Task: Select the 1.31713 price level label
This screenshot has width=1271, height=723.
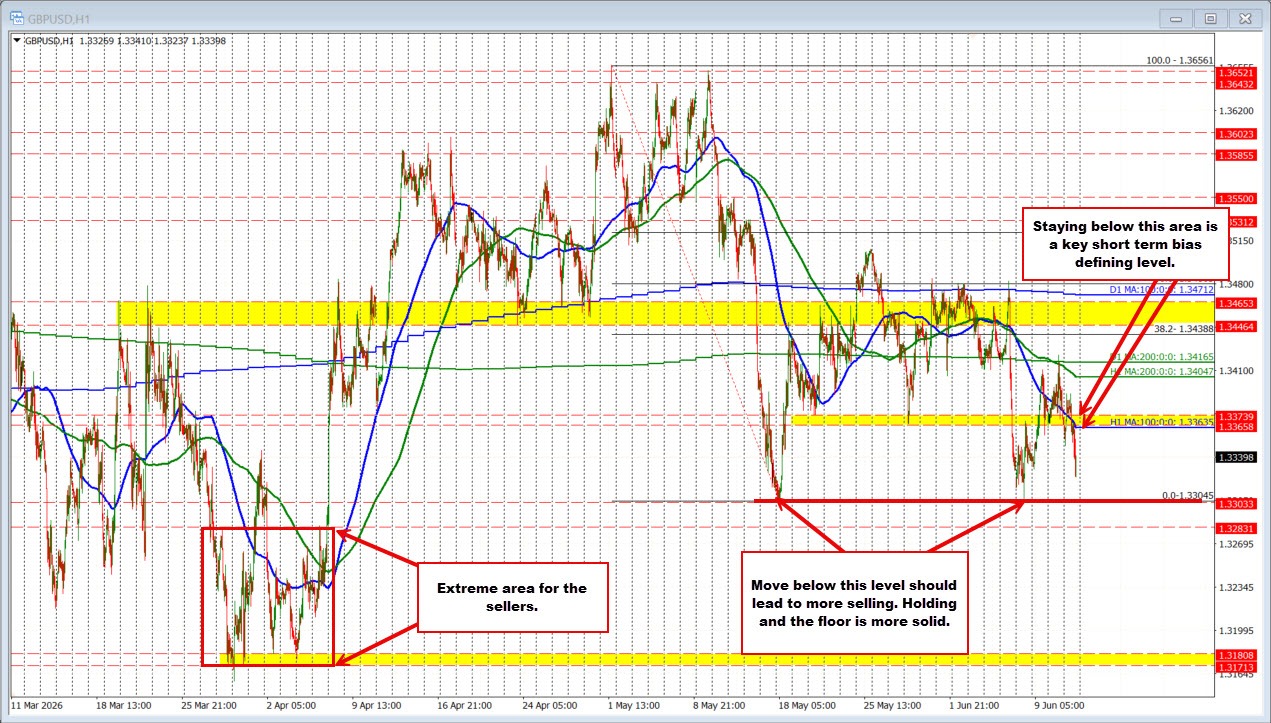Action: tap(1236, 666)
